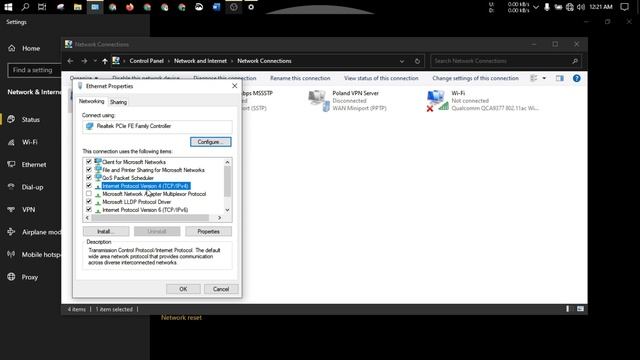Enable Microsoft Network Adapter Multiplexor Protocol checkbox
This screenshot has width=640, height=360.
pos(89,193)
